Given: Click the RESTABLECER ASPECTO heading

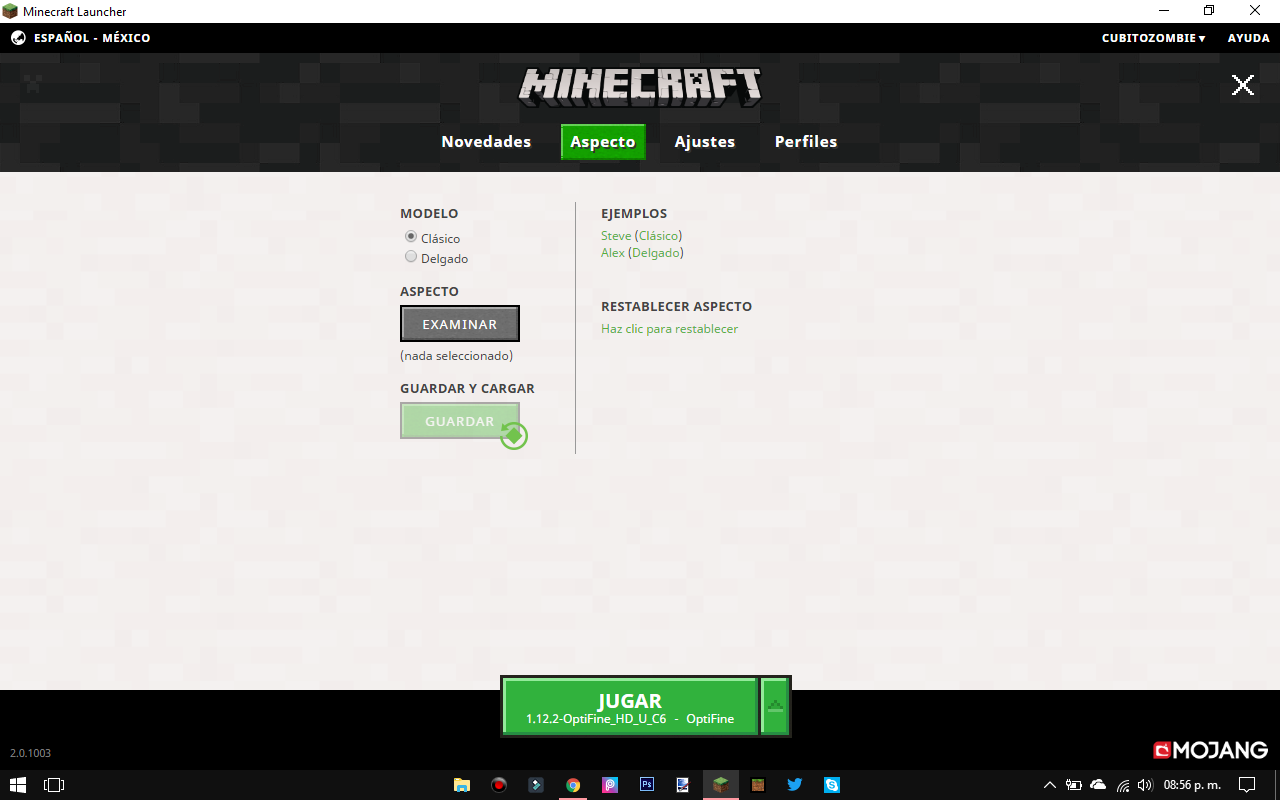Looking at the screenshot, I should (676, 306).
